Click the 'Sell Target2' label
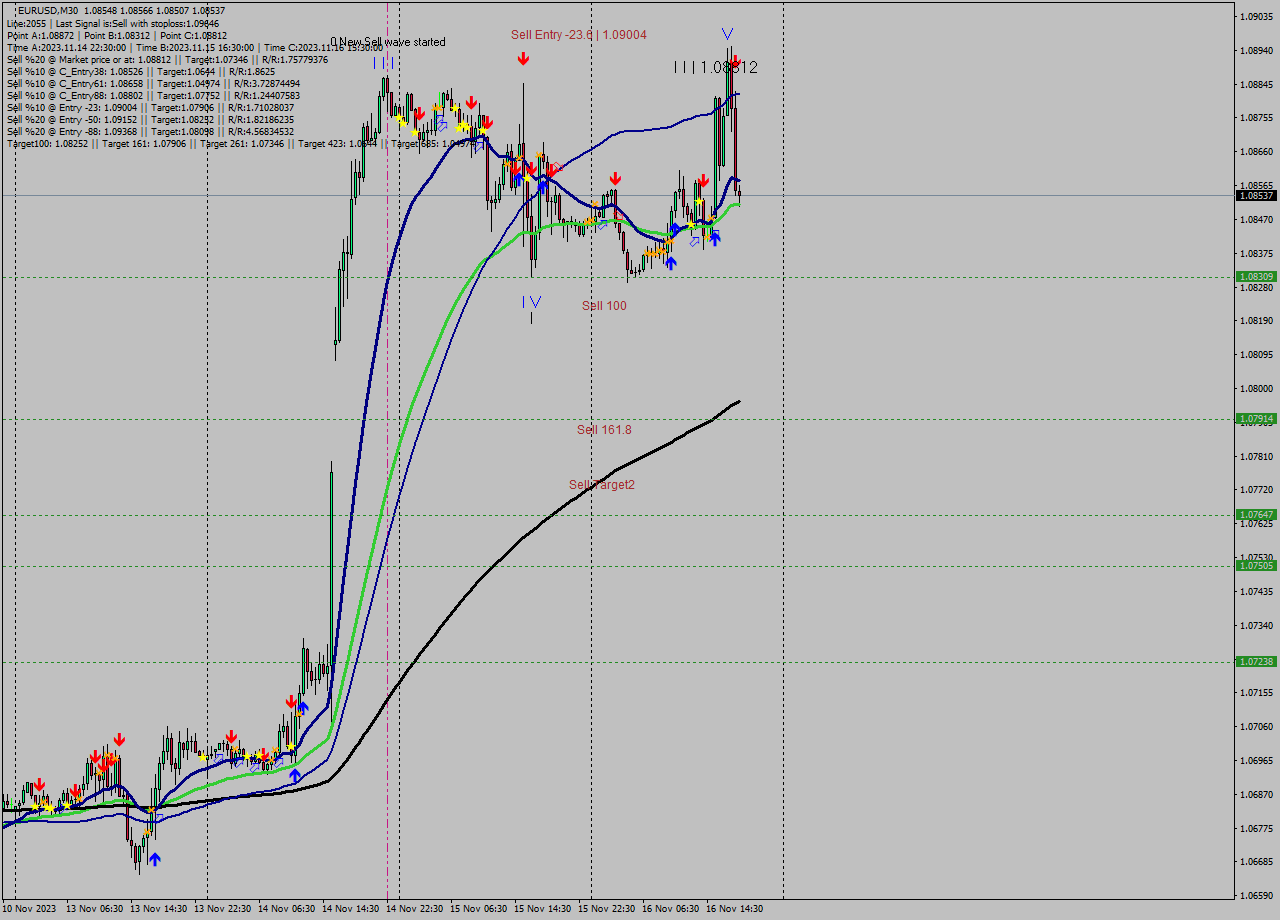 click(602, 485)
